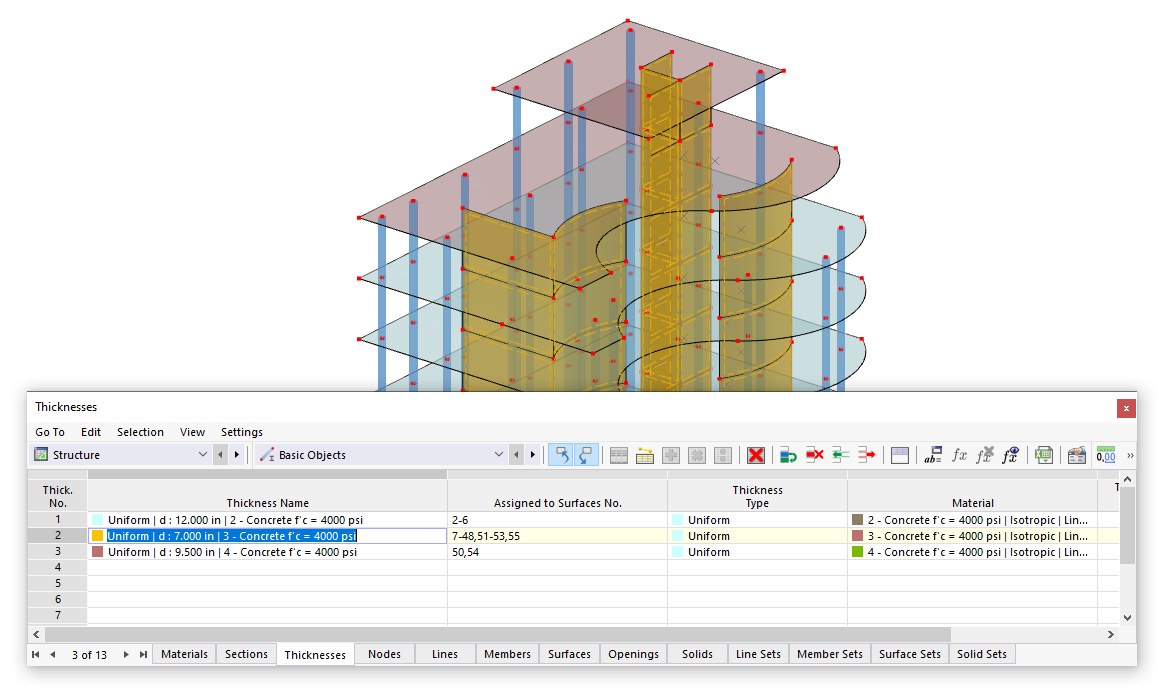Toggle the second blue selection arrow icon
Screen dimensions: 1162x693
pyautogui.click(x=585, y=454)
